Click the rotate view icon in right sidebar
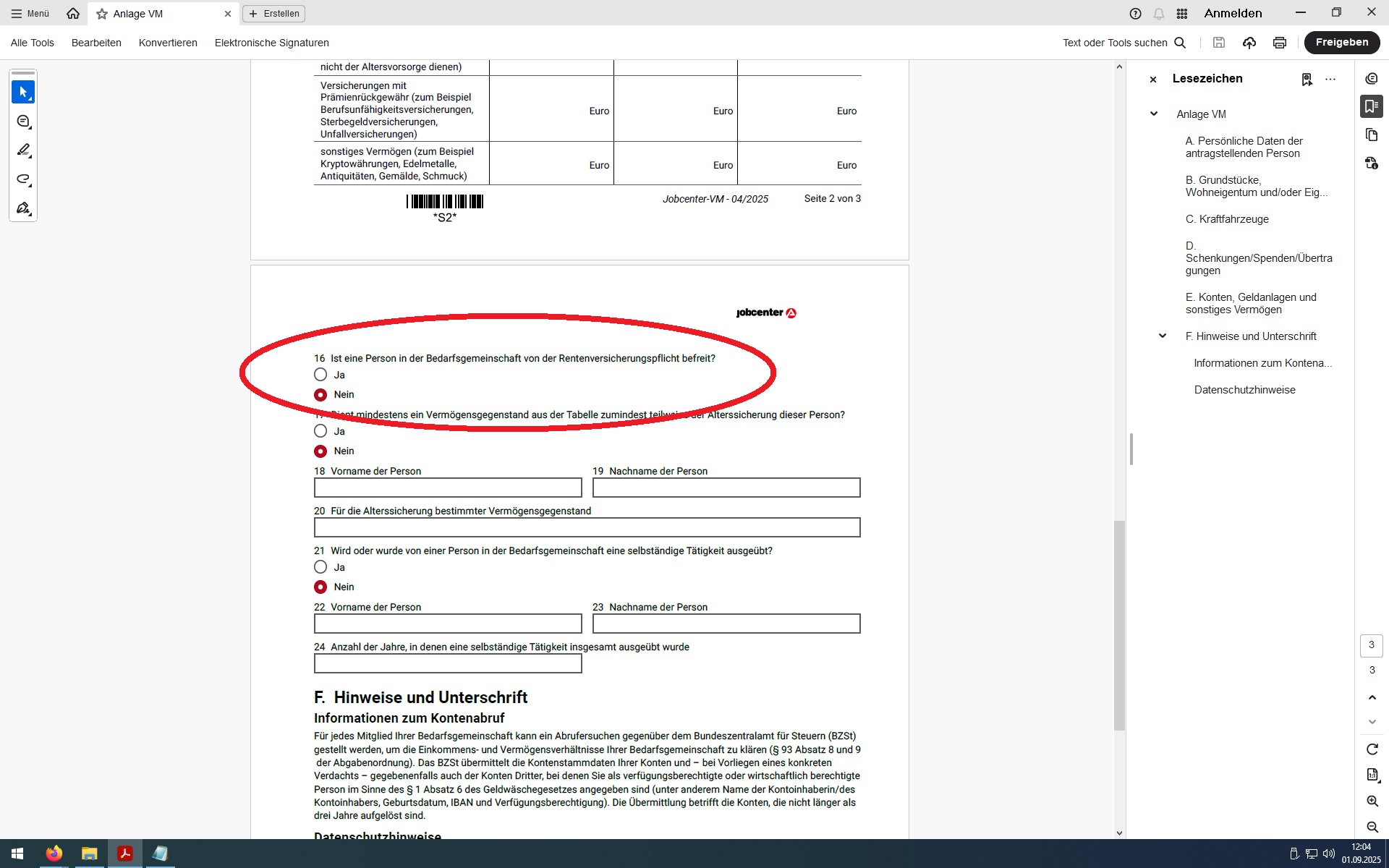The height and width of the screenshot is (868, 1389). tap(1372, 749)
